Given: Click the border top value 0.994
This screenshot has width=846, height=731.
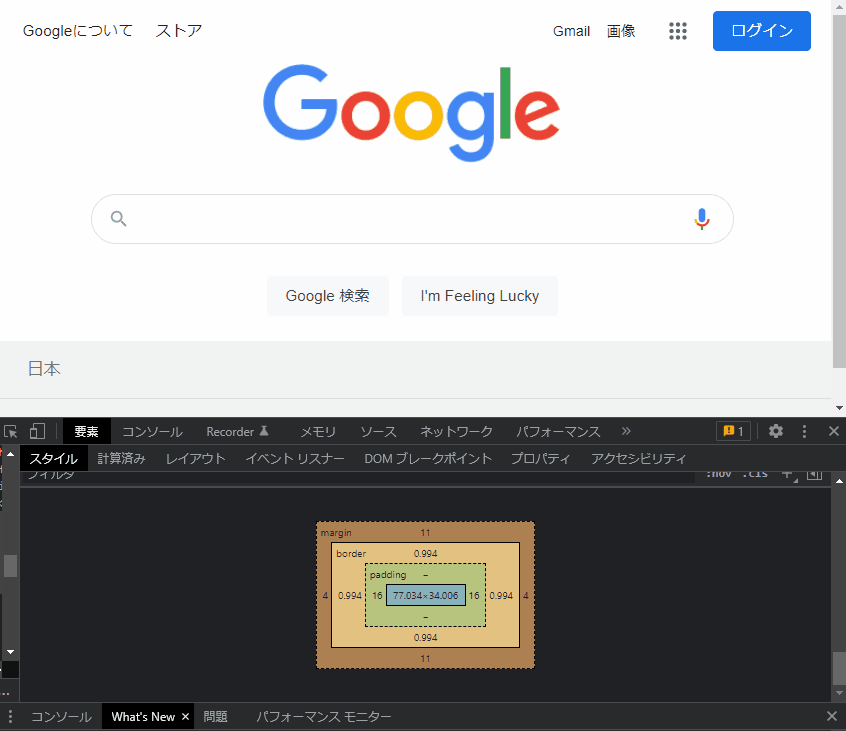Looking at the screenshot, I should click(426, 554).
